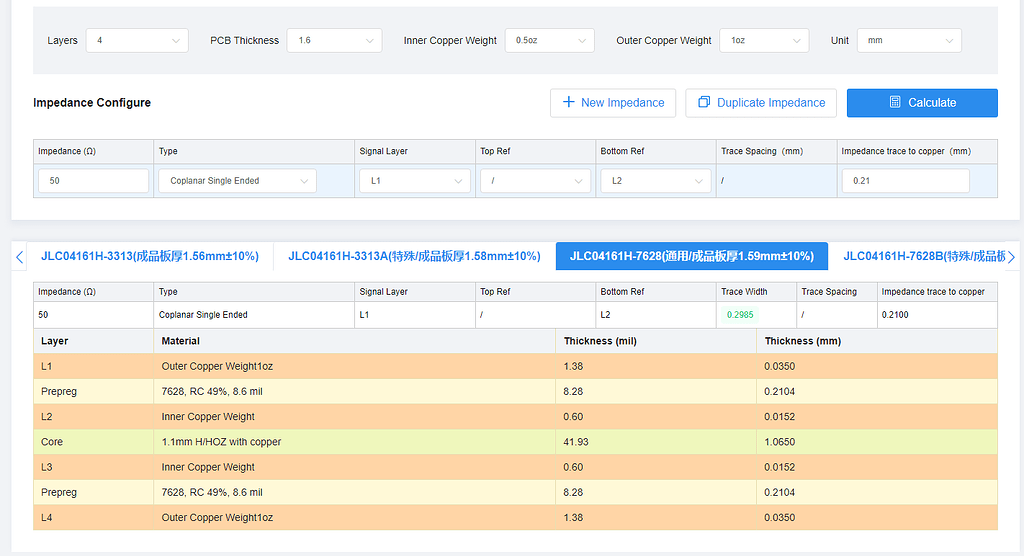Viewport: 1024px width, 556px height.
Task: Open the Layers dropdown
Action: click(137, 41)
